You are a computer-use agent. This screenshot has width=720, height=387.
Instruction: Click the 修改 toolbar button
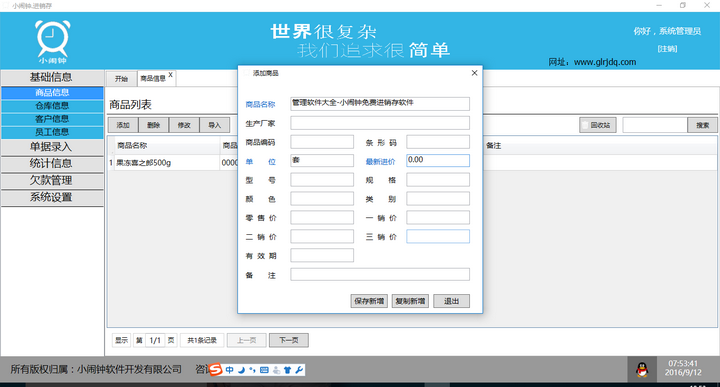click(x=184, y=125)
